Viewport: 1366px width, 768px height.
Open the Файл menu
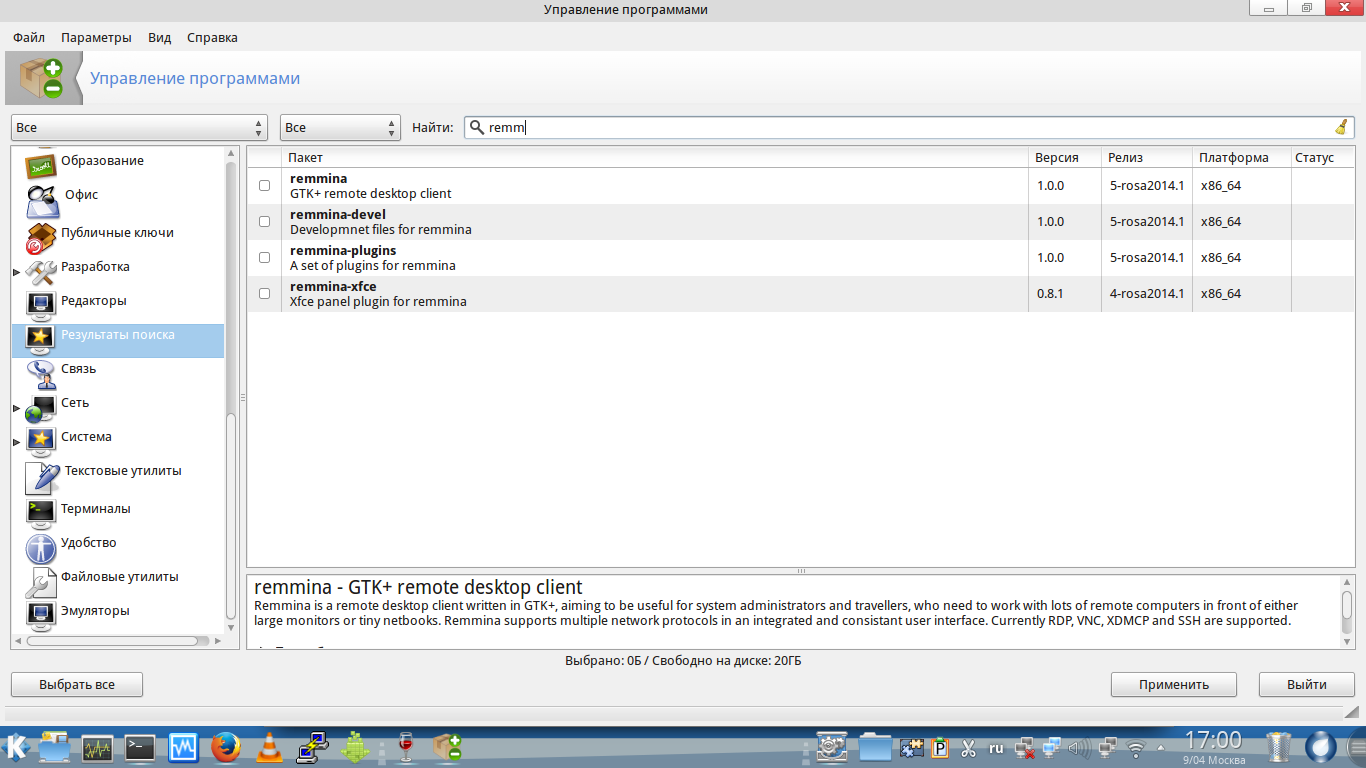pos(29,37)
